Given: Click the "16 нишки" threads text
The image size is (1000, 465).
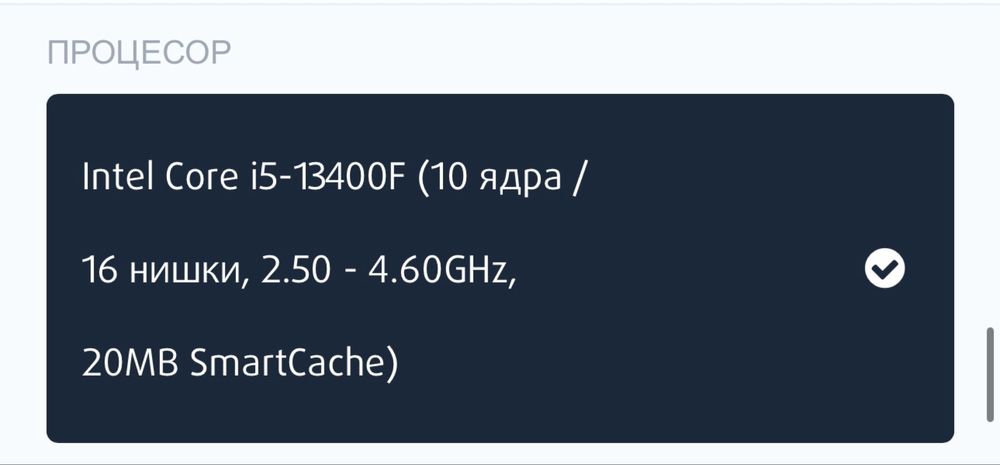Looking at the screenshot, I should [164, 269].
